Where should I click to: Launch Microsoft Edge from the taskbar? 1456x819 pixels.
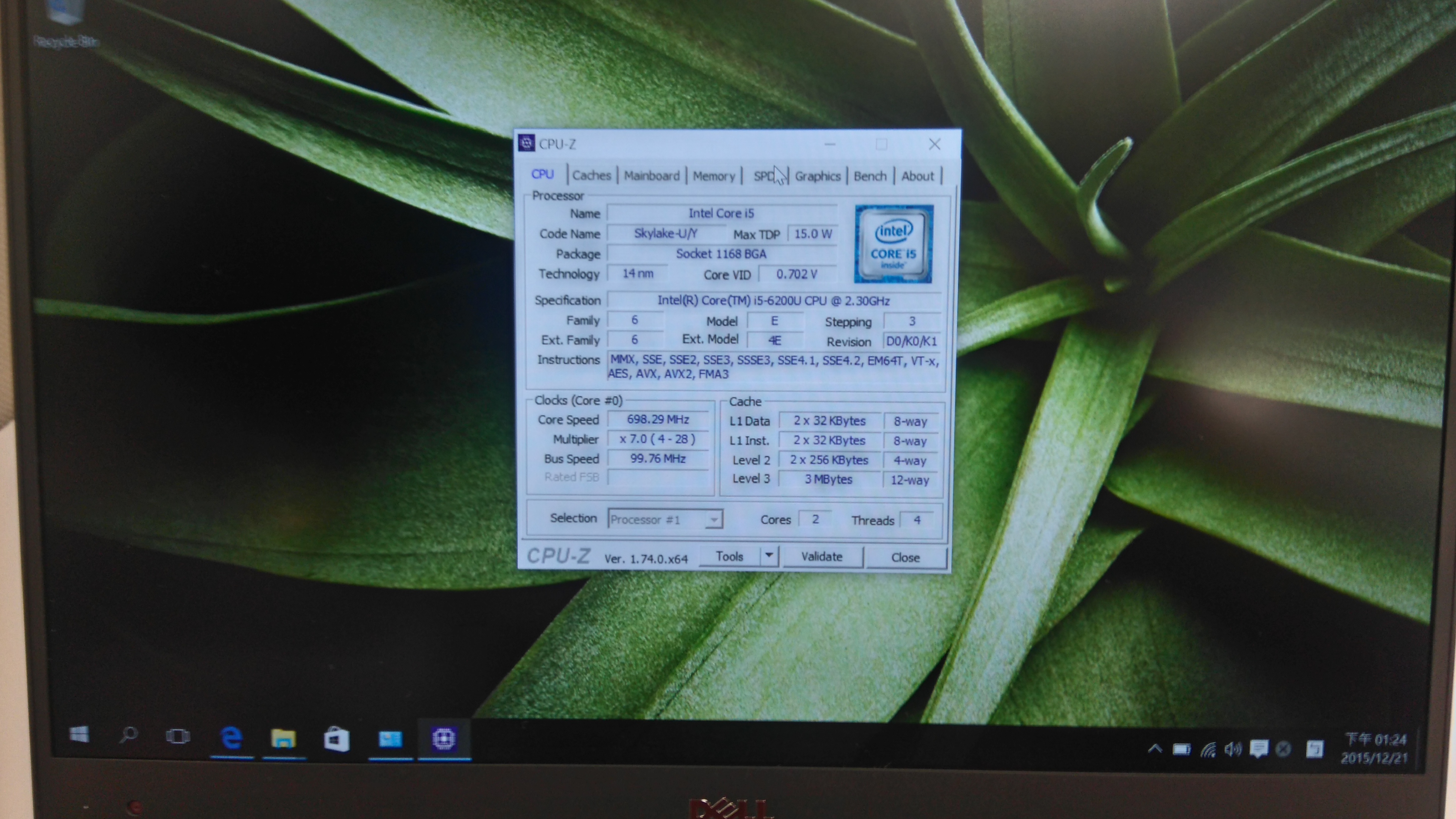[232, 738]
